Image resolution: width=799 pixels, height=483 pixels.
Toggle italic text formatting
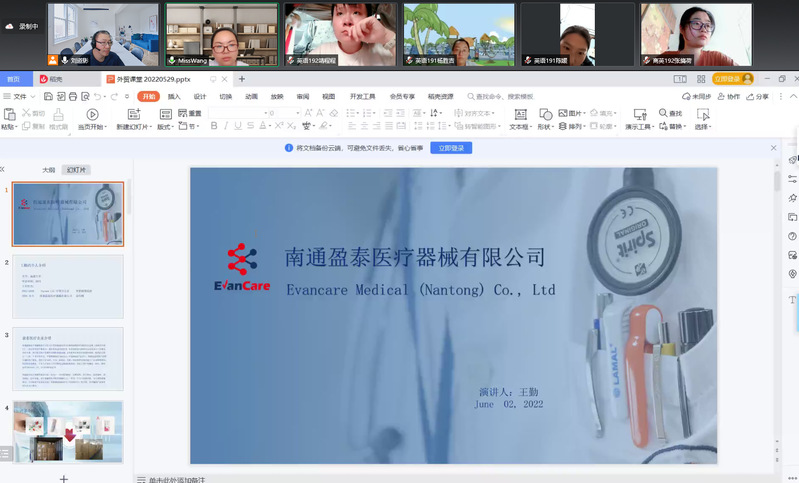pyautogui.click(x=226, y=127)
